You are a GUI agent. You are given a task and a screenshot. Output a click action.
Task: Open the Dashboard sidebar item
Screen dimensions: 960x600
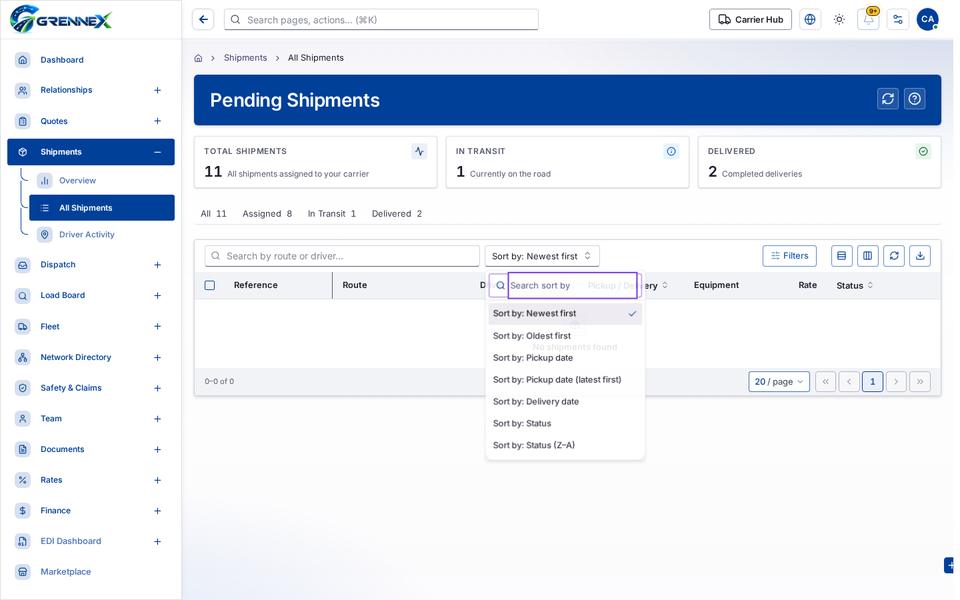(x=62, y=60)
